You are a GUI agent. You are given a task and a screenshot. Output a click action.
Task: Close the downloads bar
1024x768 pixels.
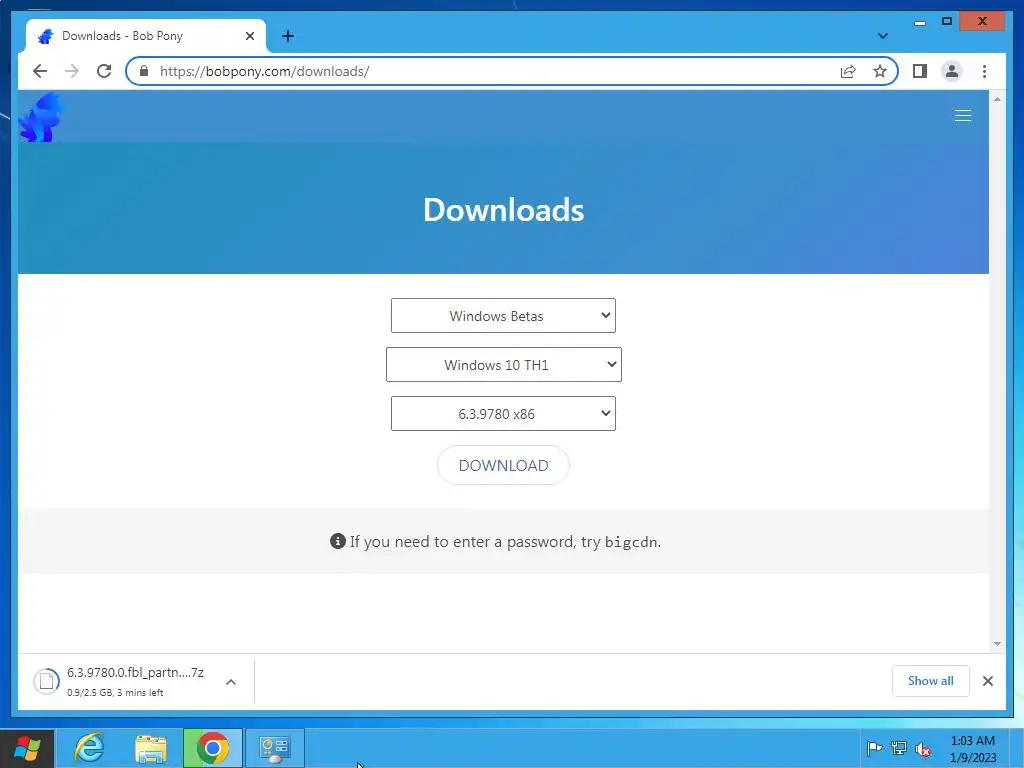click(x=987, y=681)
